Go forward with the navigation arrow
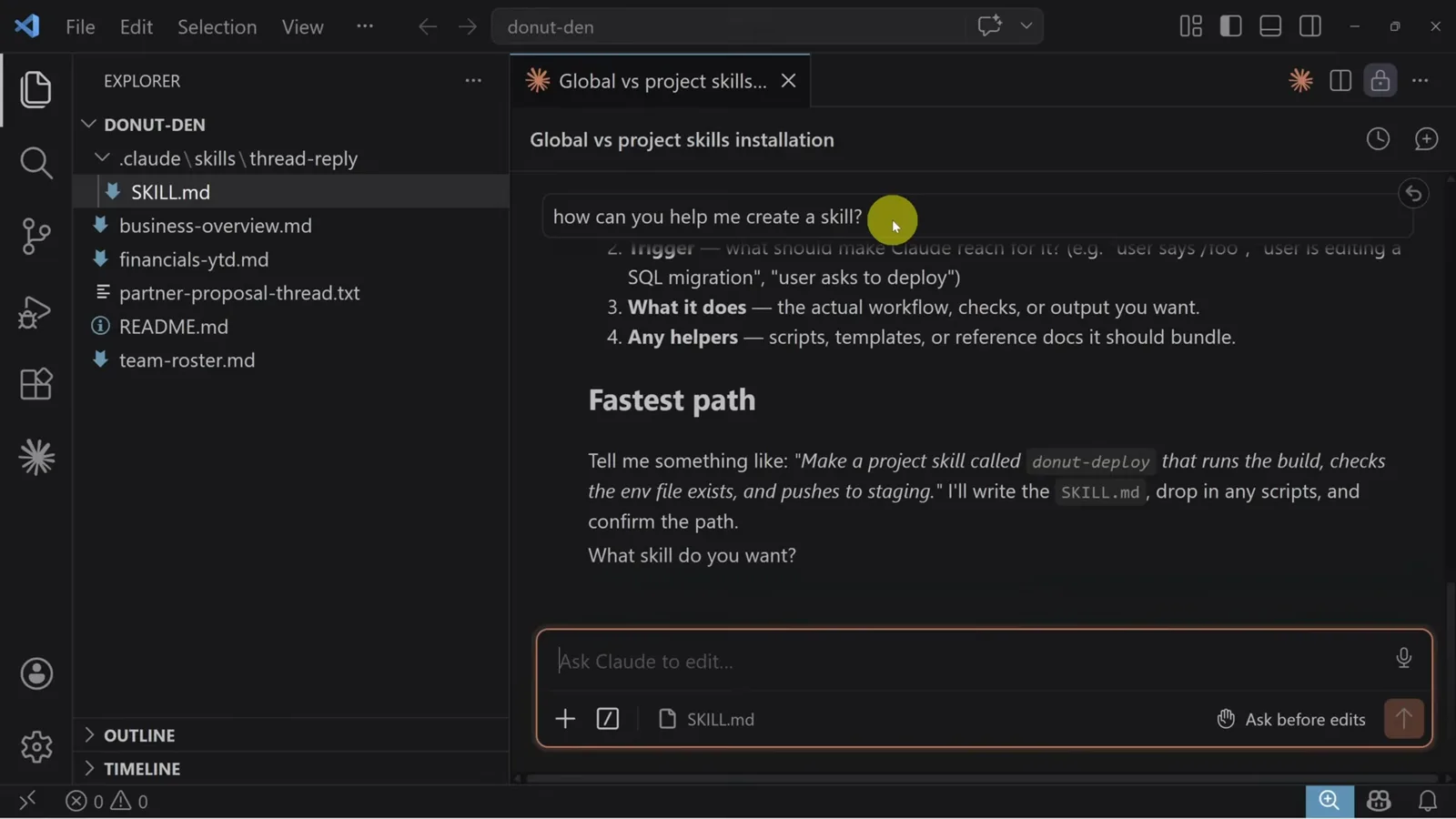The height and width of the screenshot is (819, 1456). pos(467,26)
